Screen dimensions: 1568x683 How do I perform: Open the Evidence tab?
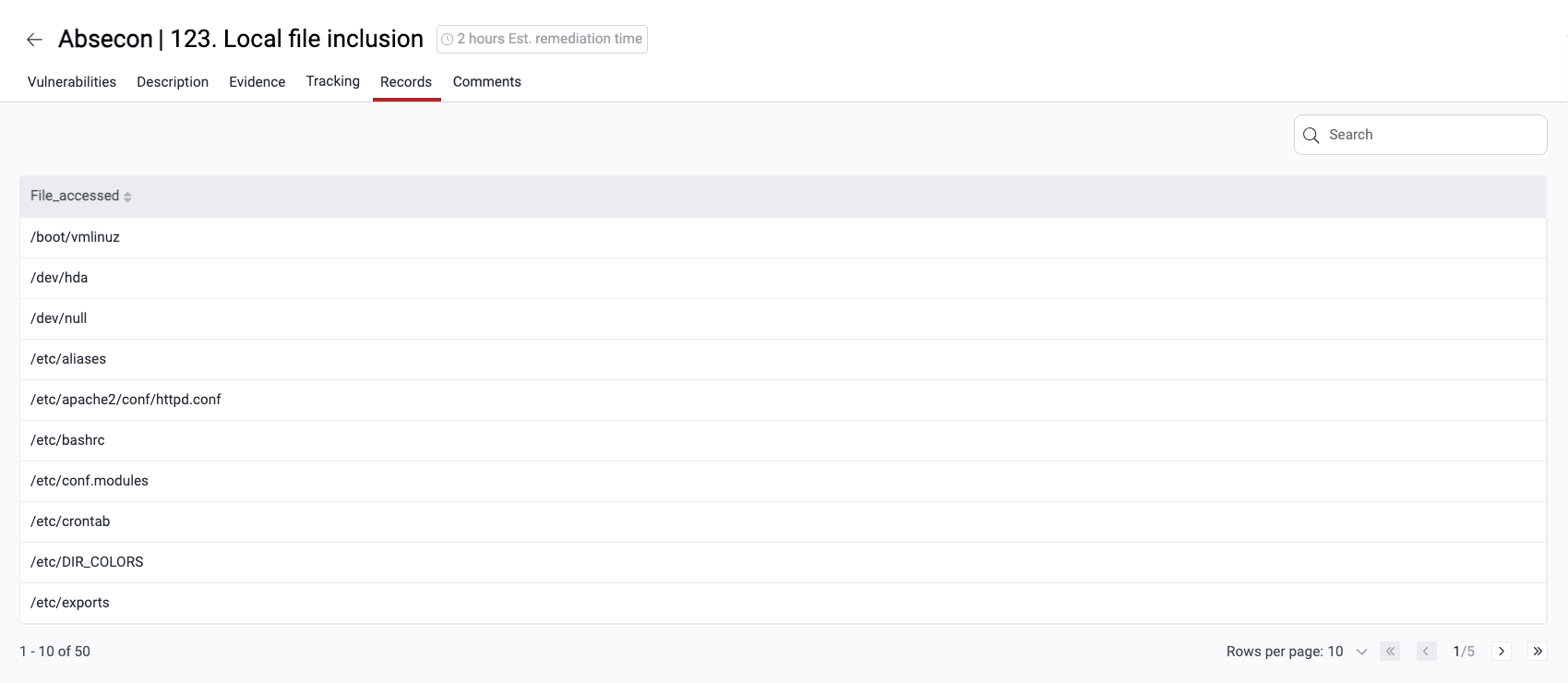pos(257,82)
